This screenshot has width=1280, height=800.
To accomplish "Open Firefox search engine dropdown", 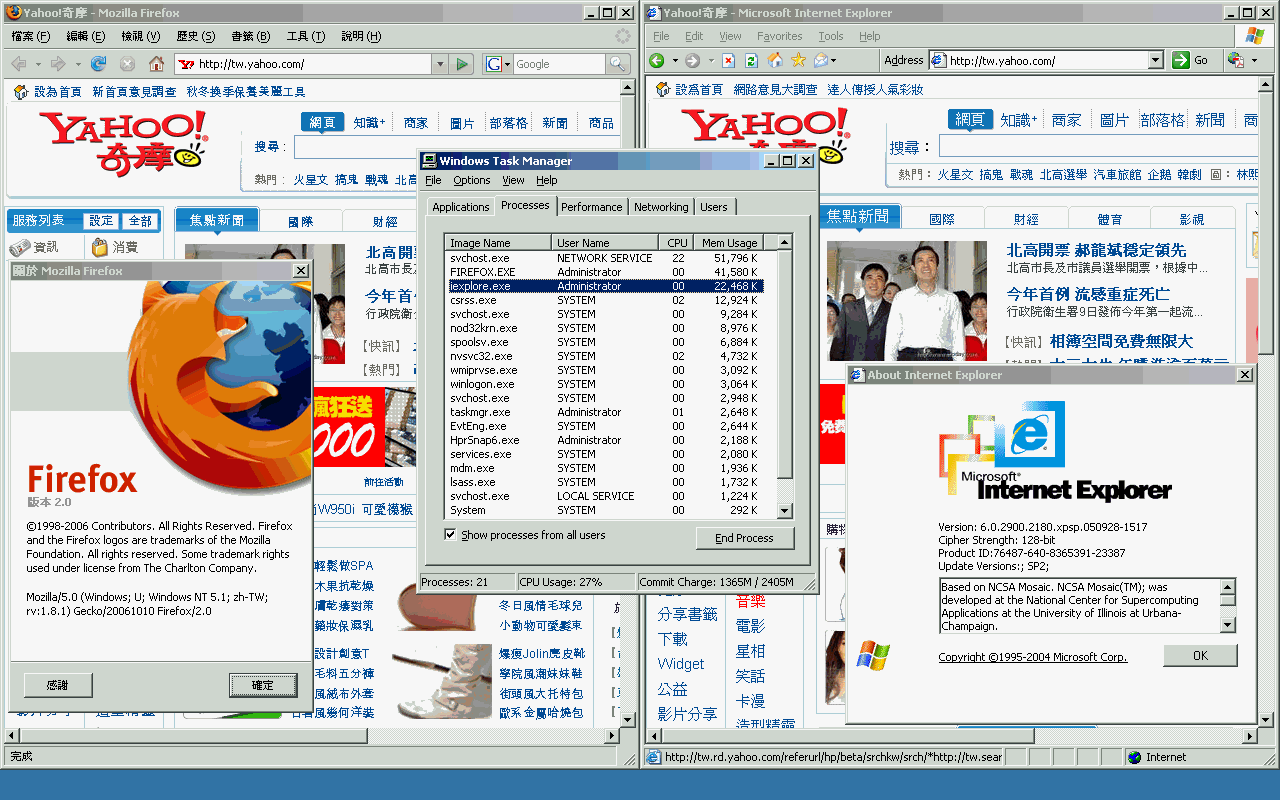I will (x=497, y=64).
